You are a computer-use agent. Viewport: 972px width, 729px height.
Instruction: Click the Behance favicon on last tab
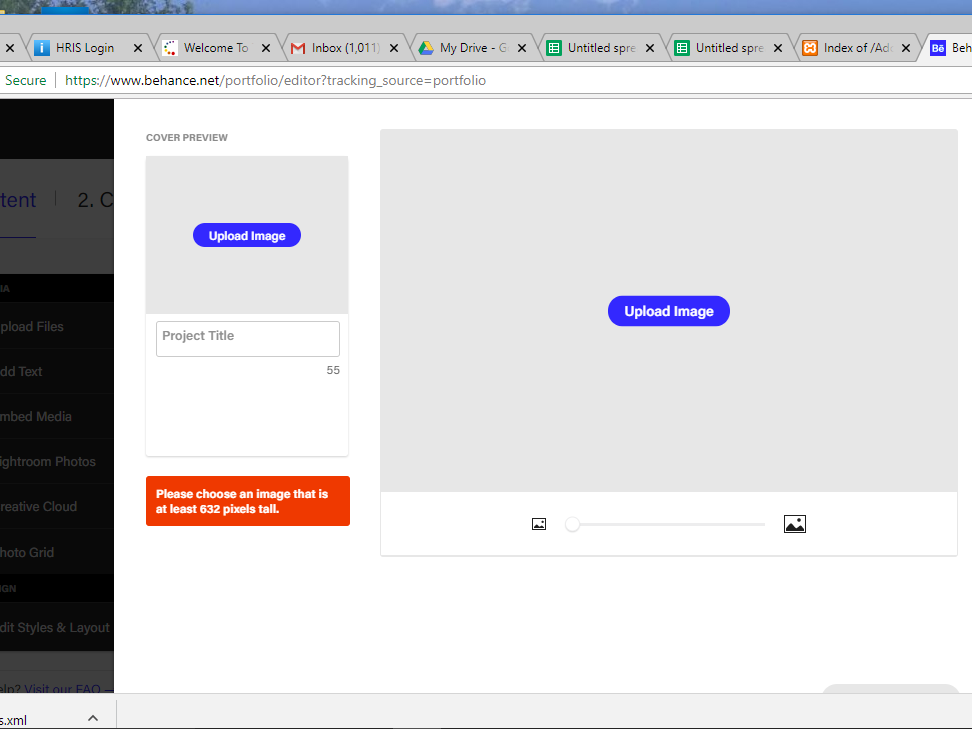point(938,48)
